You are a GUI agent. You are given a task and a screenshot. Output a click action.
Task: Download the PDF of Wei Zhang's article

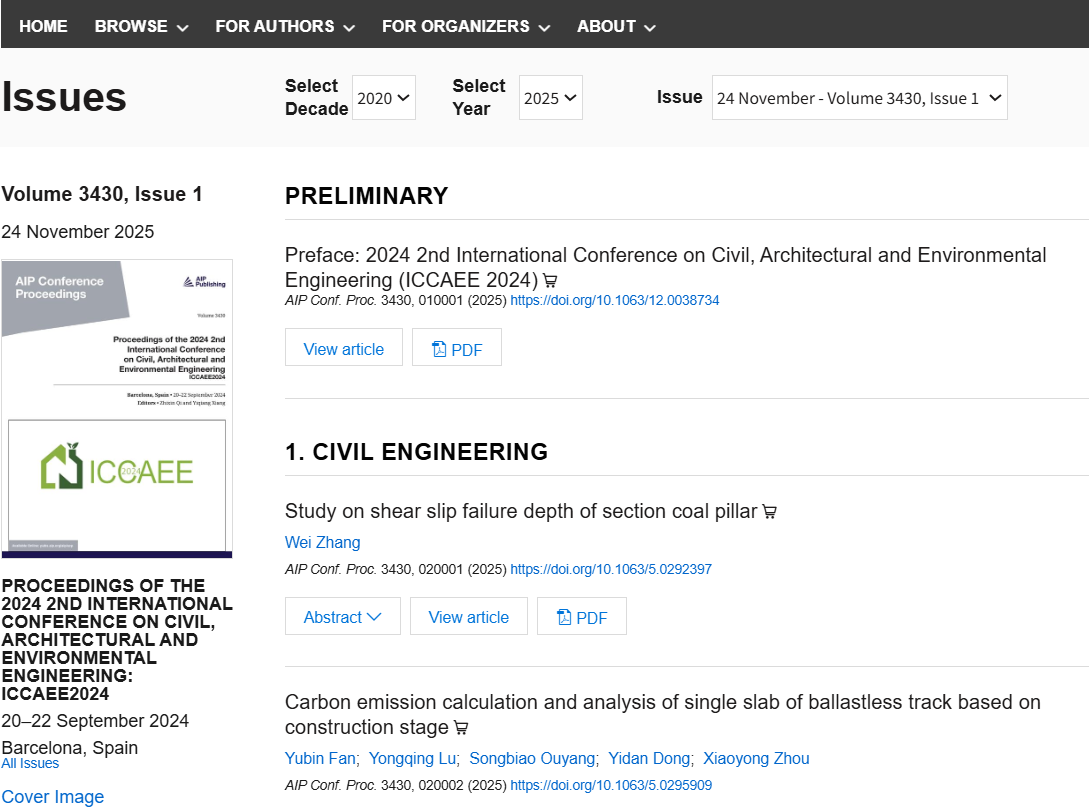click(x=582, y=617)
